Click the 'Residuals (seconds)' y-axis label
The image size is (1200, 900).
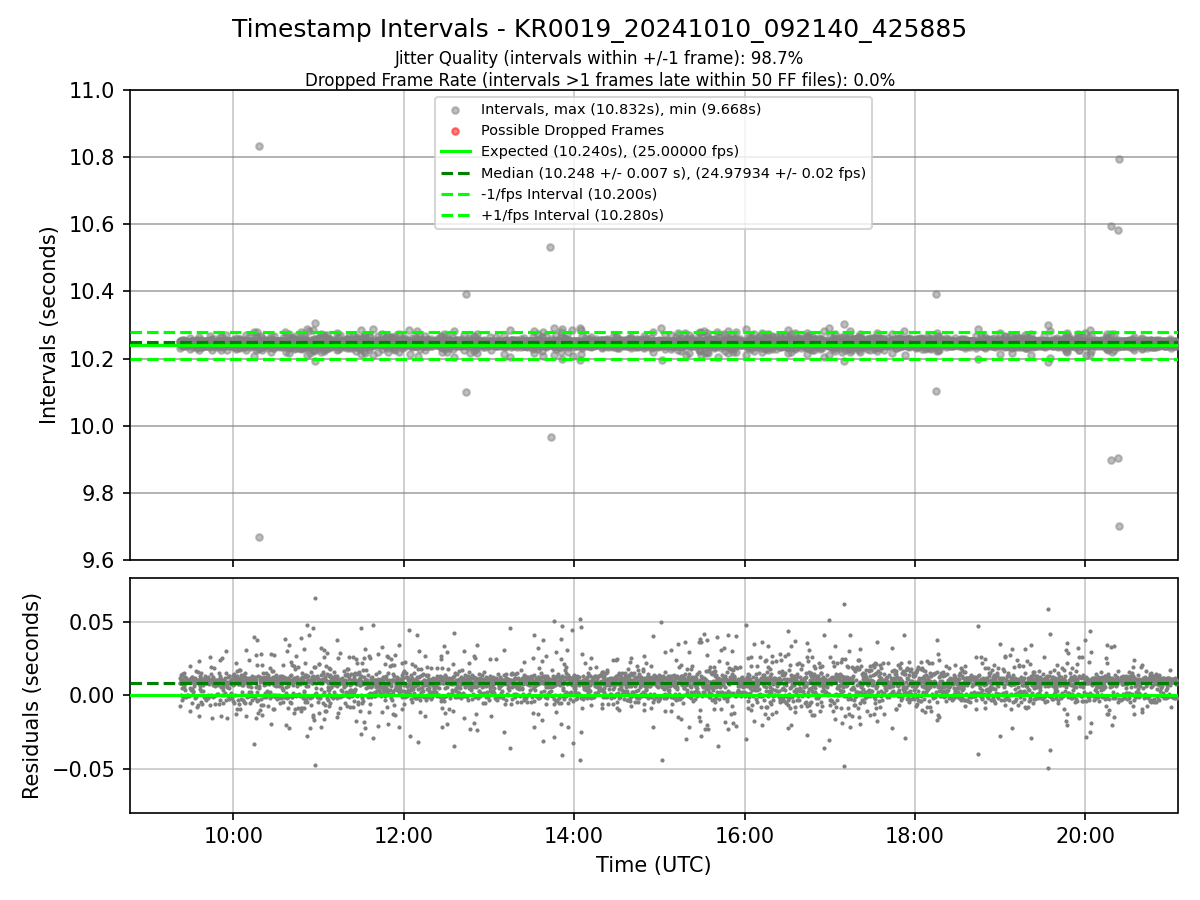point(32,696)
